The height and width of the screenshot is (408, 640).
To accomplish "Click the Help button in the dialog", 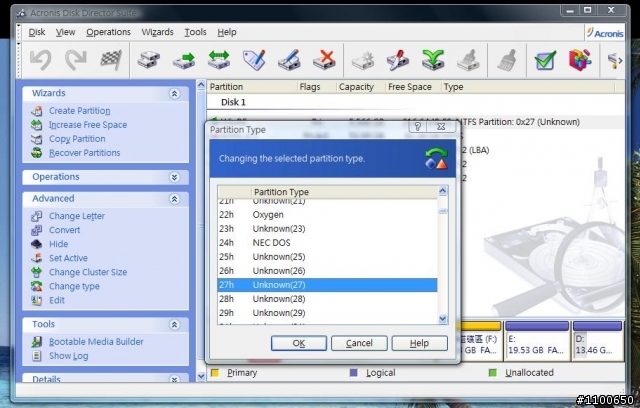I will tap(420, 343).
